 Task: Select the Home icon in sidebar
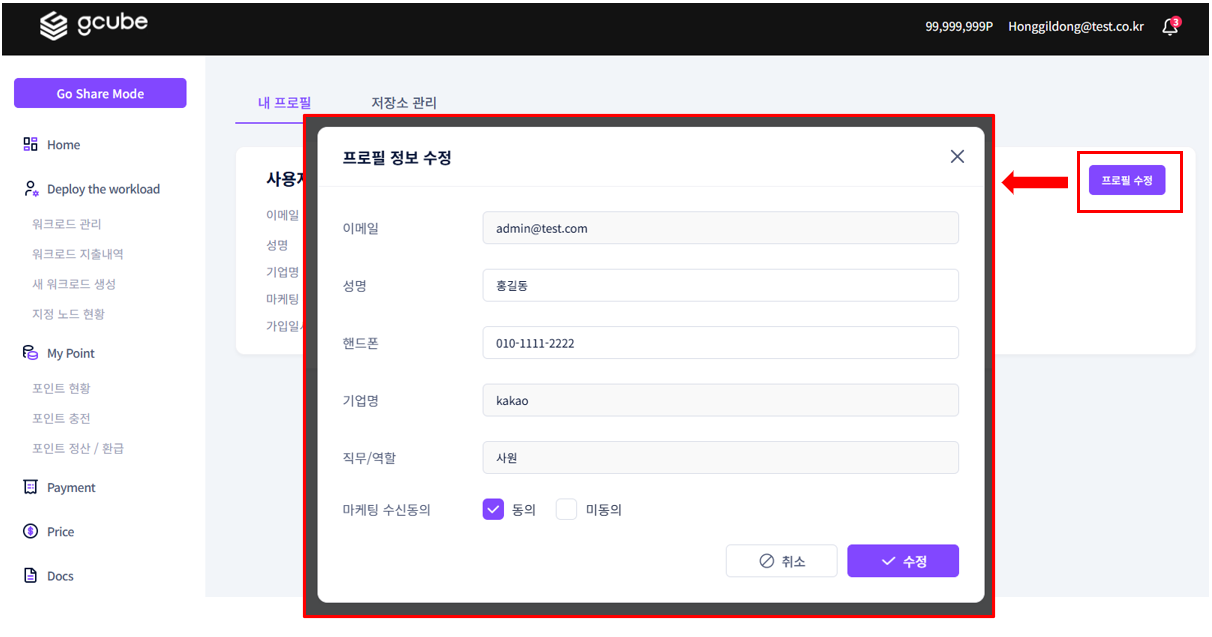click(32, 144)
